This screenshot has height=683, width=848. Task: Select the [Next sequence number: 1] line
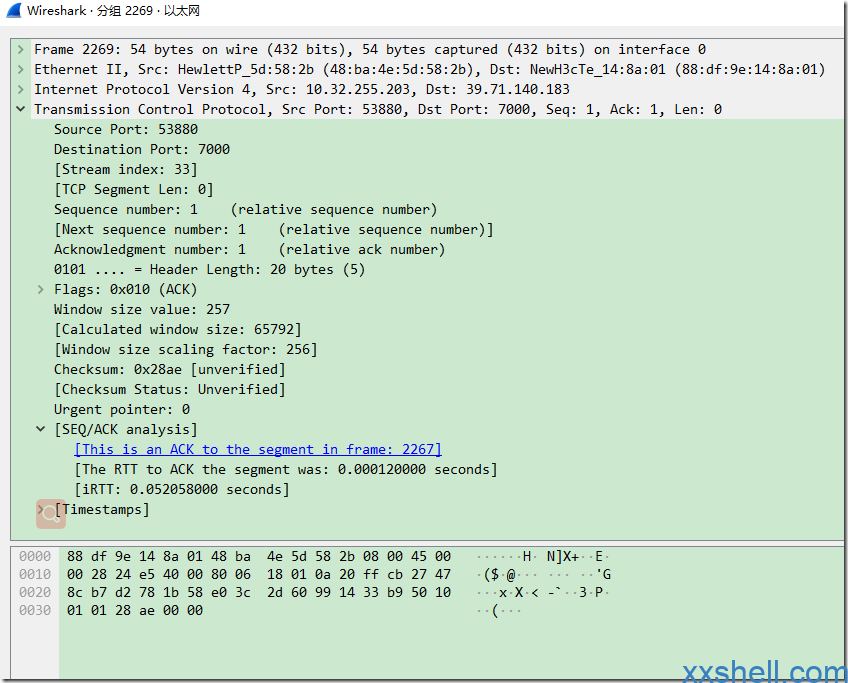(274, 230)
